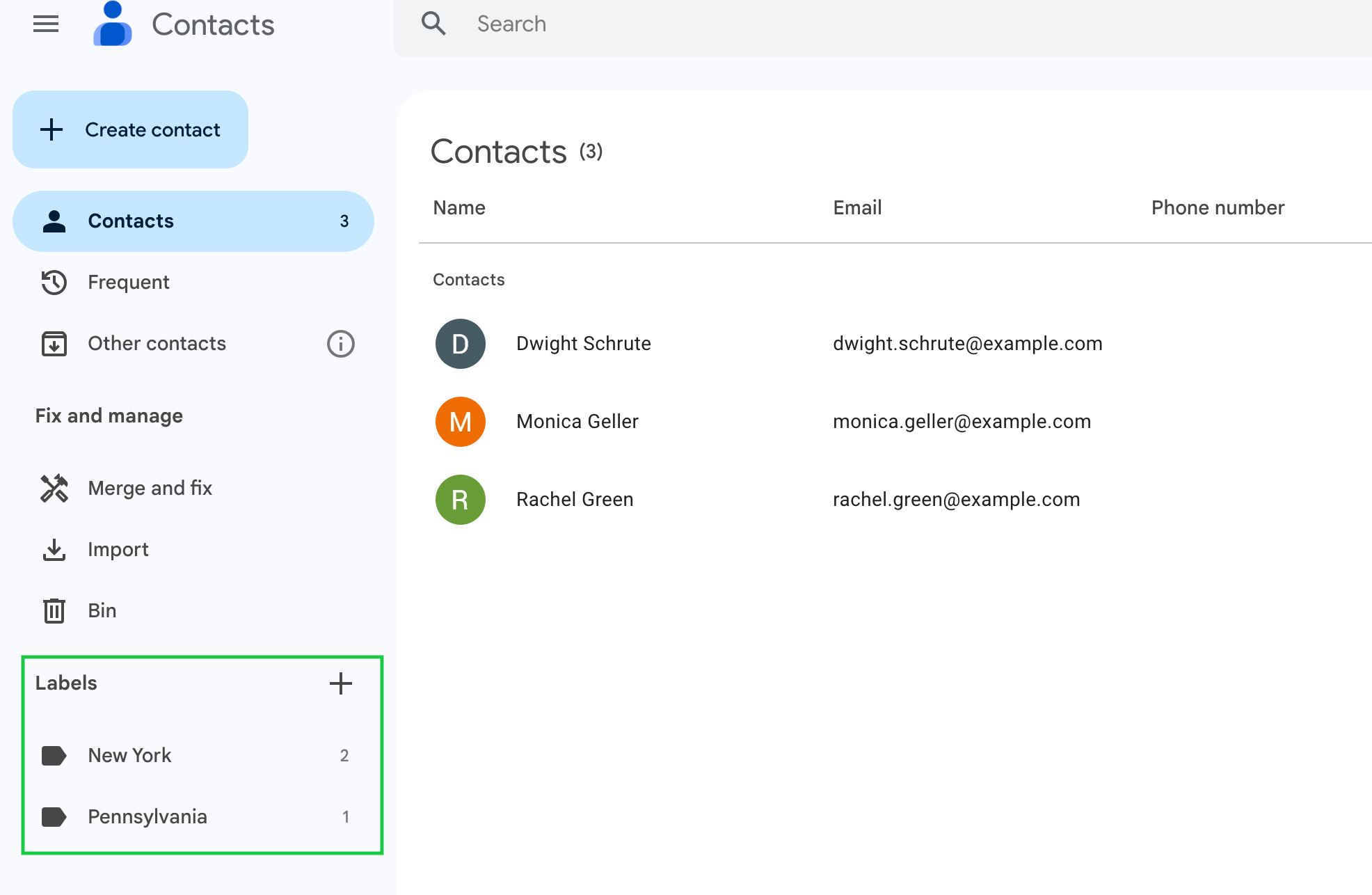Select Monica Geller's avatar
1372x895 pixels.
click(x=461, y=422)
